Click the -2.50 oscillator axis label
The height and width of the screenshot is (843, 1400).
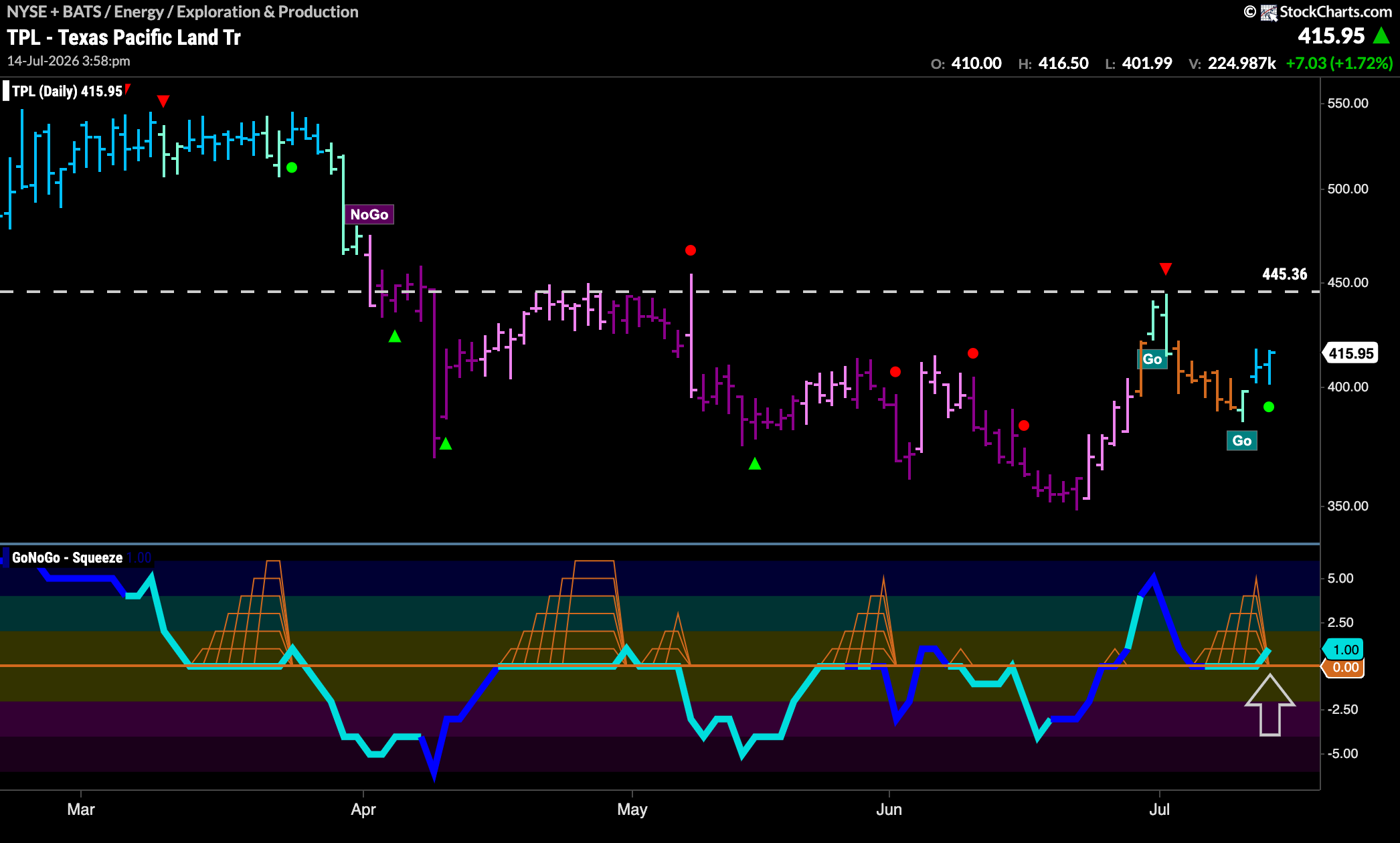1342,710
